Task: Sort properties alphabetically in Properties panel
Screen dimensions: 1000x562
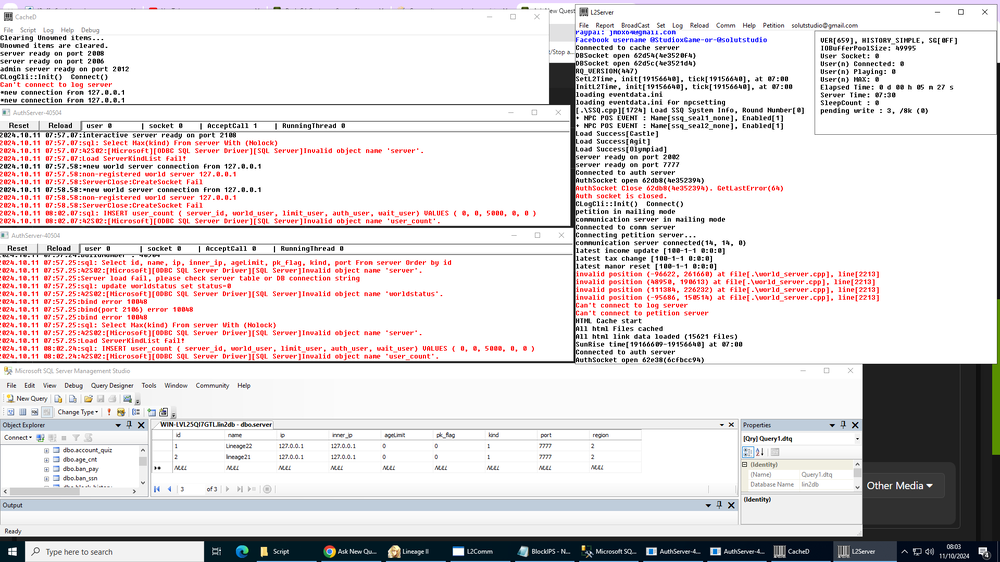Action: (761, 451)
